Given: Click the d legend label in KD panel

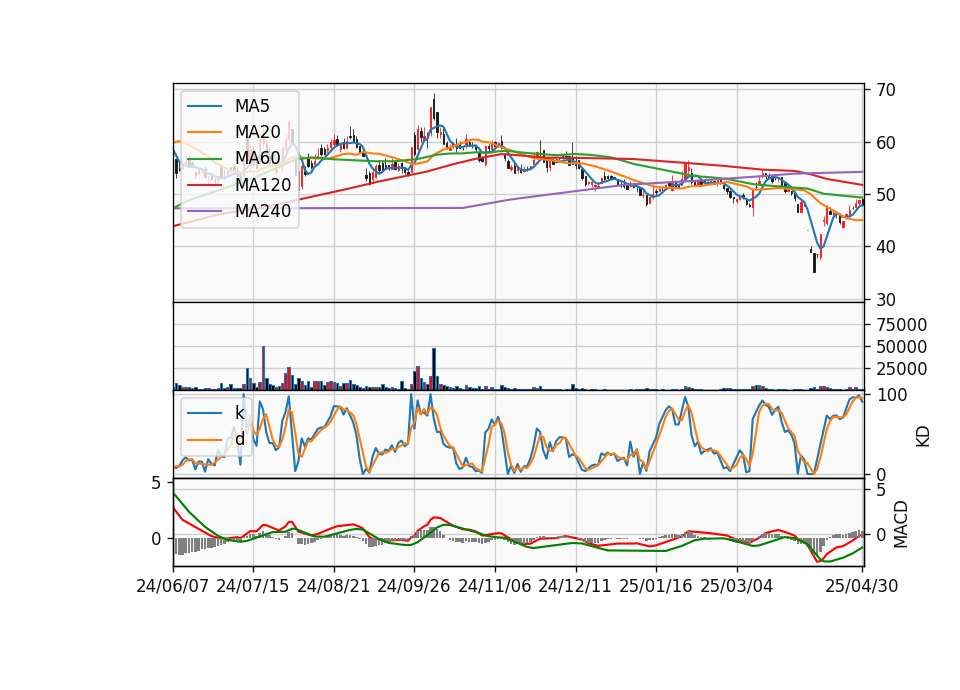Looking at the screenshot, I should click(x=239, y=439).
